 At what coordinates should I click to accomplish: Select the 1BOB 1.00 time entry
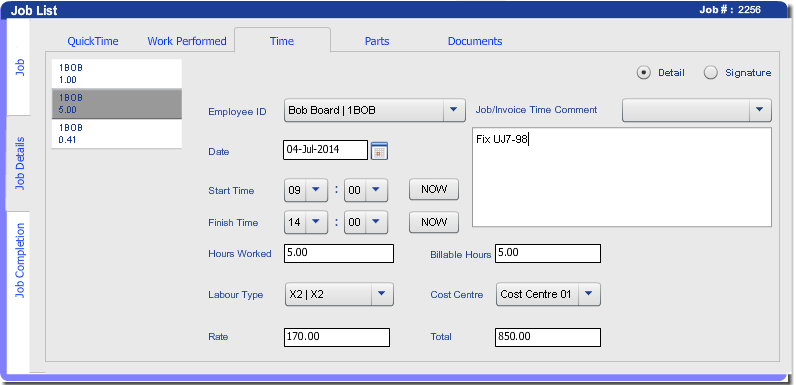coord(117,74)
